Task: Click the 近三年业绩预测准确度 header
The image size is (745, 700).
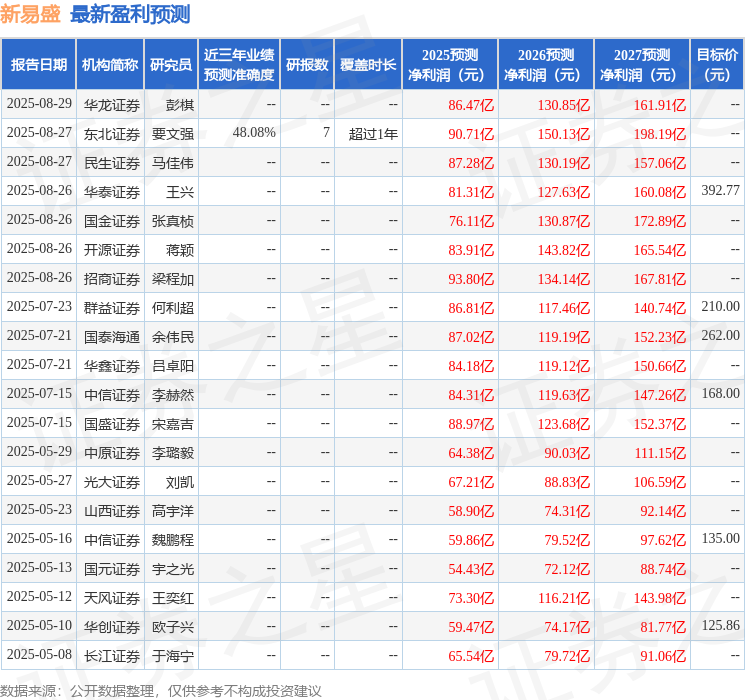Action: (239, 65)
